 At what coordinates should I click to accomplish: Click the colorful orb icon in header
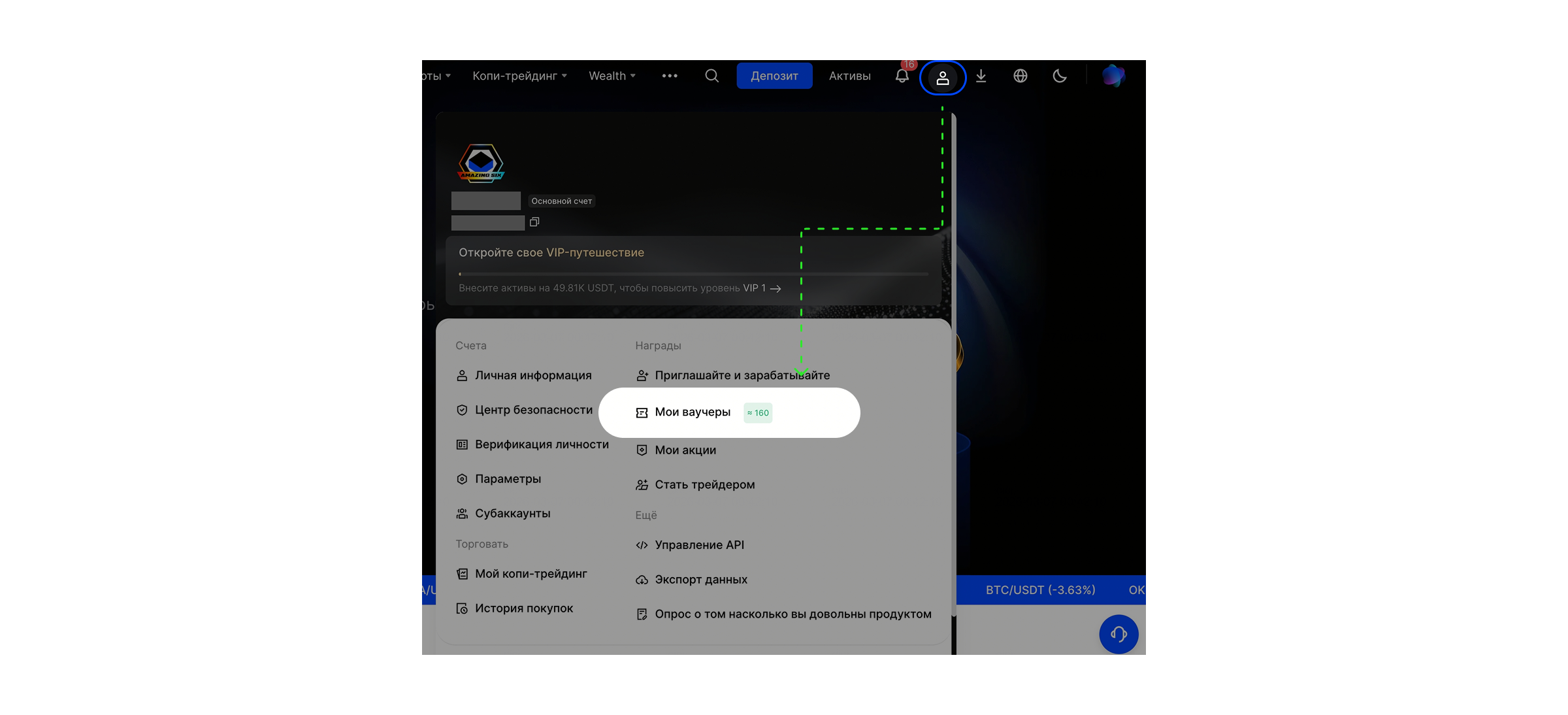click(x=1113, y=76)
